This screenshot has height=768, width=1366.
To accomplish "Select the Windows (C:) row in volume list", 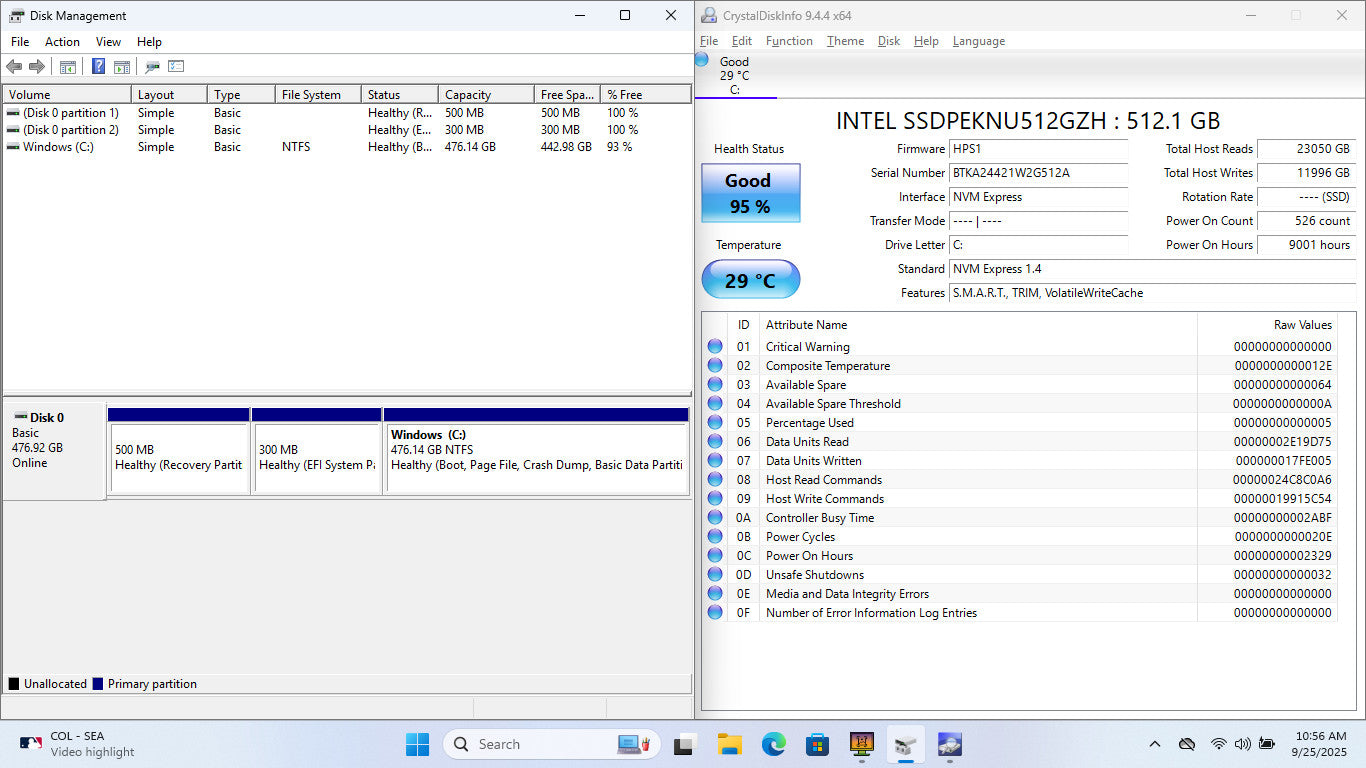I will 58,147.
